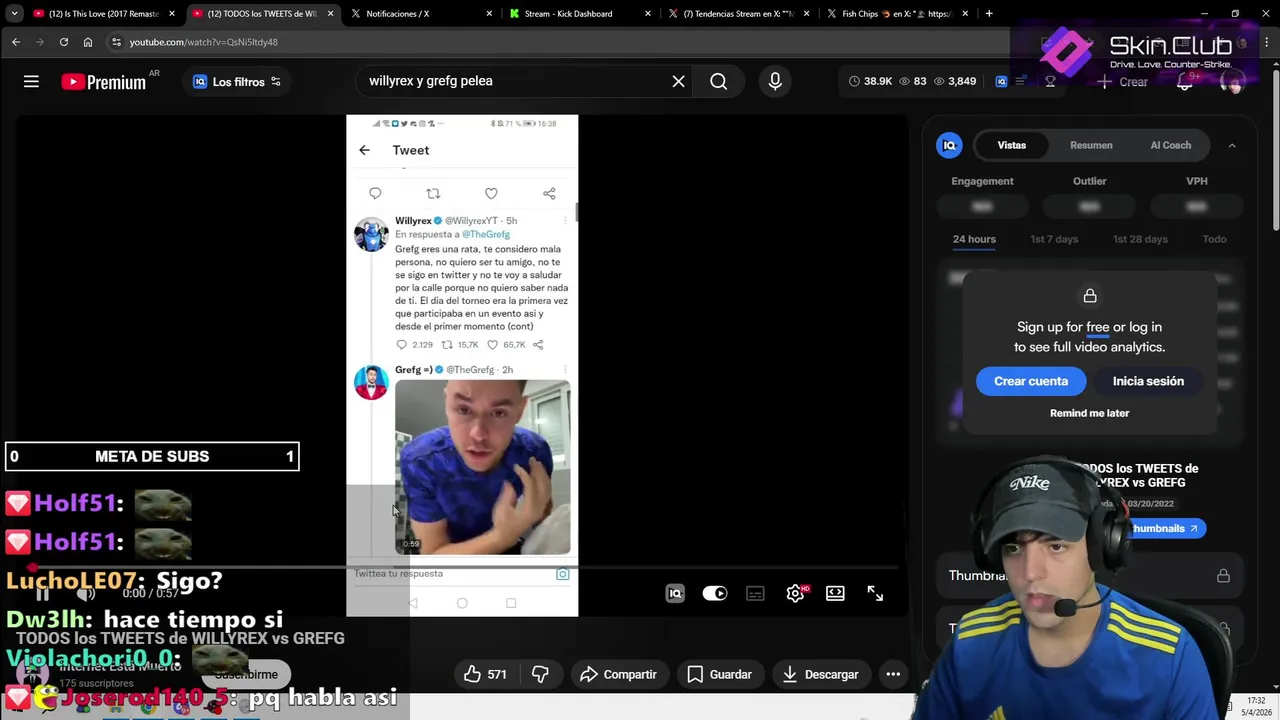Viewport: 1280px width, 720px height.
Task: Click the Crear cuenta button
Action: point(1031,381)
